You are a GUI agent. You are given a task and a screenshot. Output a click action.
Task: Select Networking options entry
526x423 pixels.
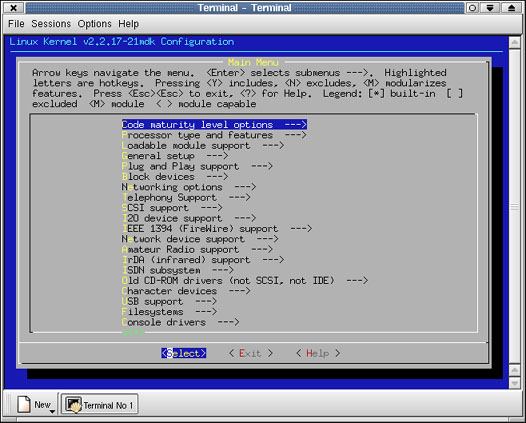pyautogui.click(x=189, y=187)
